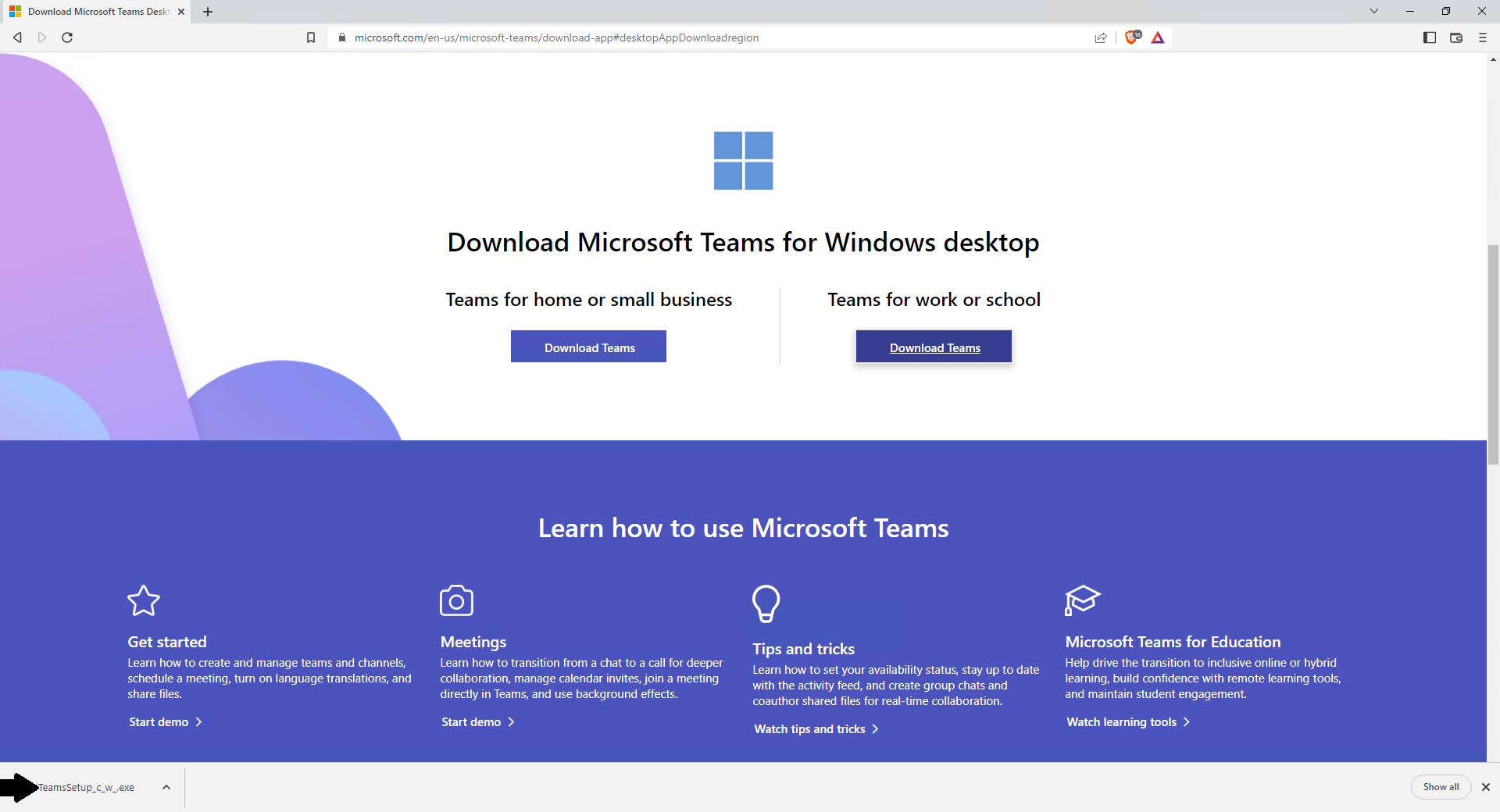Click the Tips and tricks lightbulb icon
This screenshot has height=812, width=1500.
pyautogui.click(x=766, y=603)
